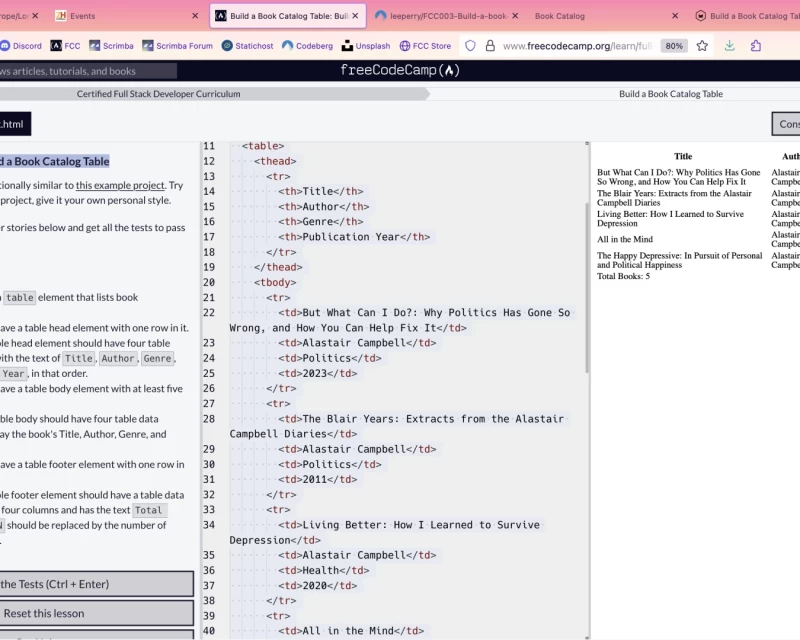
Task: Open the 80% page zoom control
Action: [x=672, y=45]
